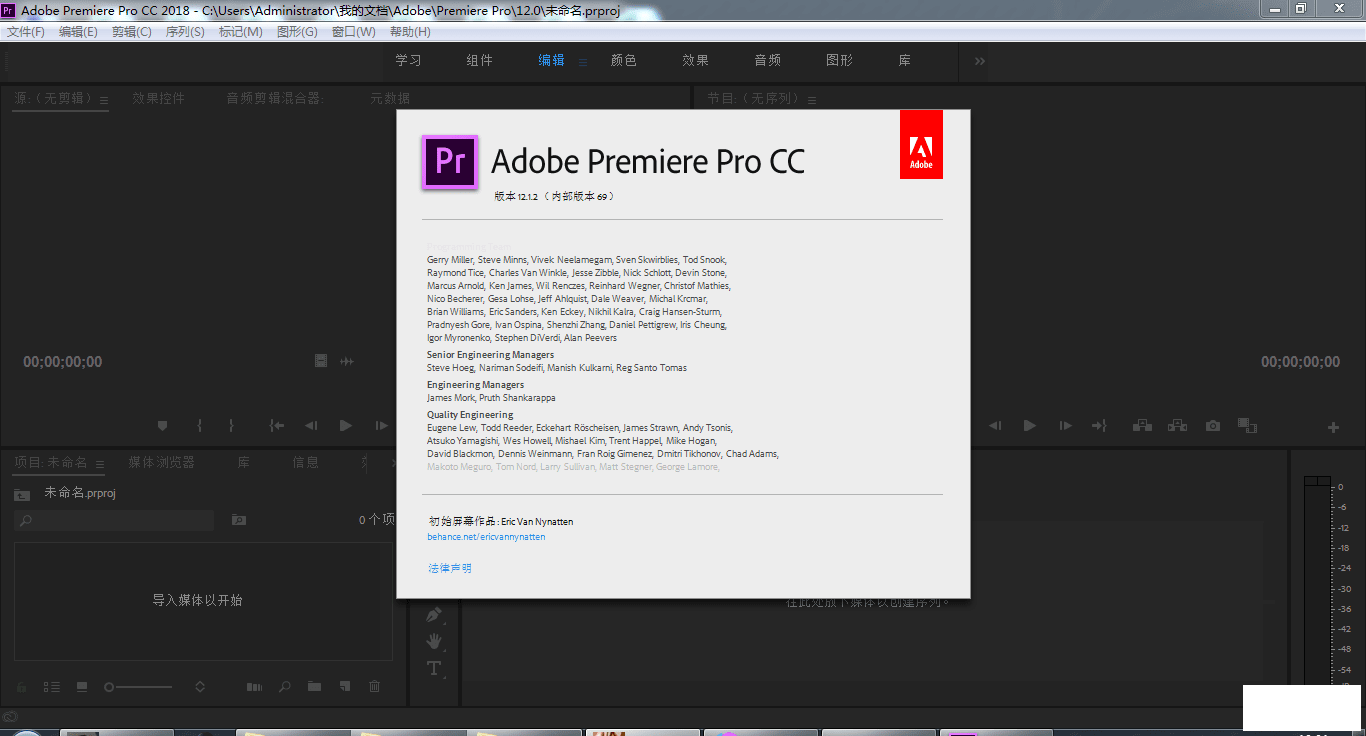The width and height of the screenshot is (1366, 736).
Task: Switch to the 效果 workspace
Action: point(695,61)
